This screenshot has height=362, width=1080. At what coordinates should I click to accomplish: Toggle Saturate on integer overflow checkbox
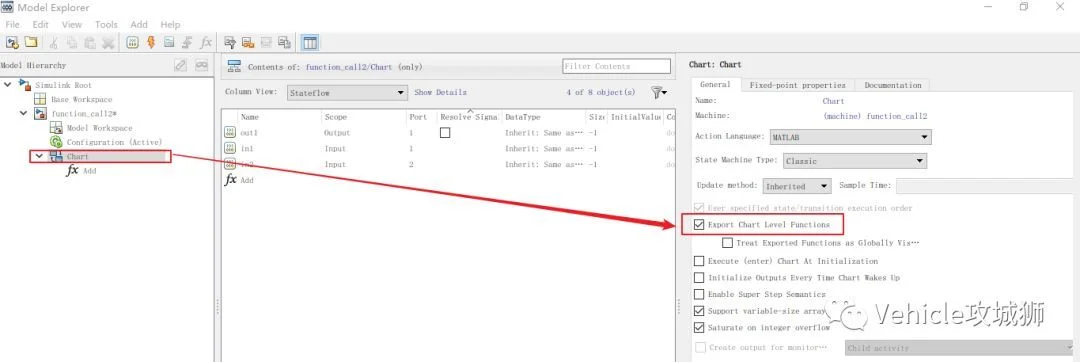[x=700, y=328]
